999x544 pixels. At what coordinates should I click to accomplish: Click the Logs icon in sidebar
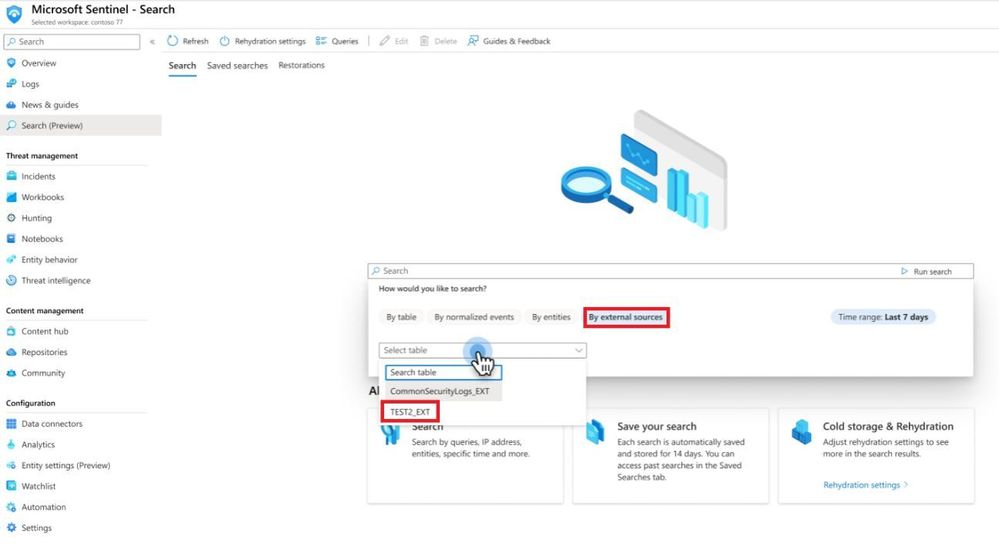(11, 83)
